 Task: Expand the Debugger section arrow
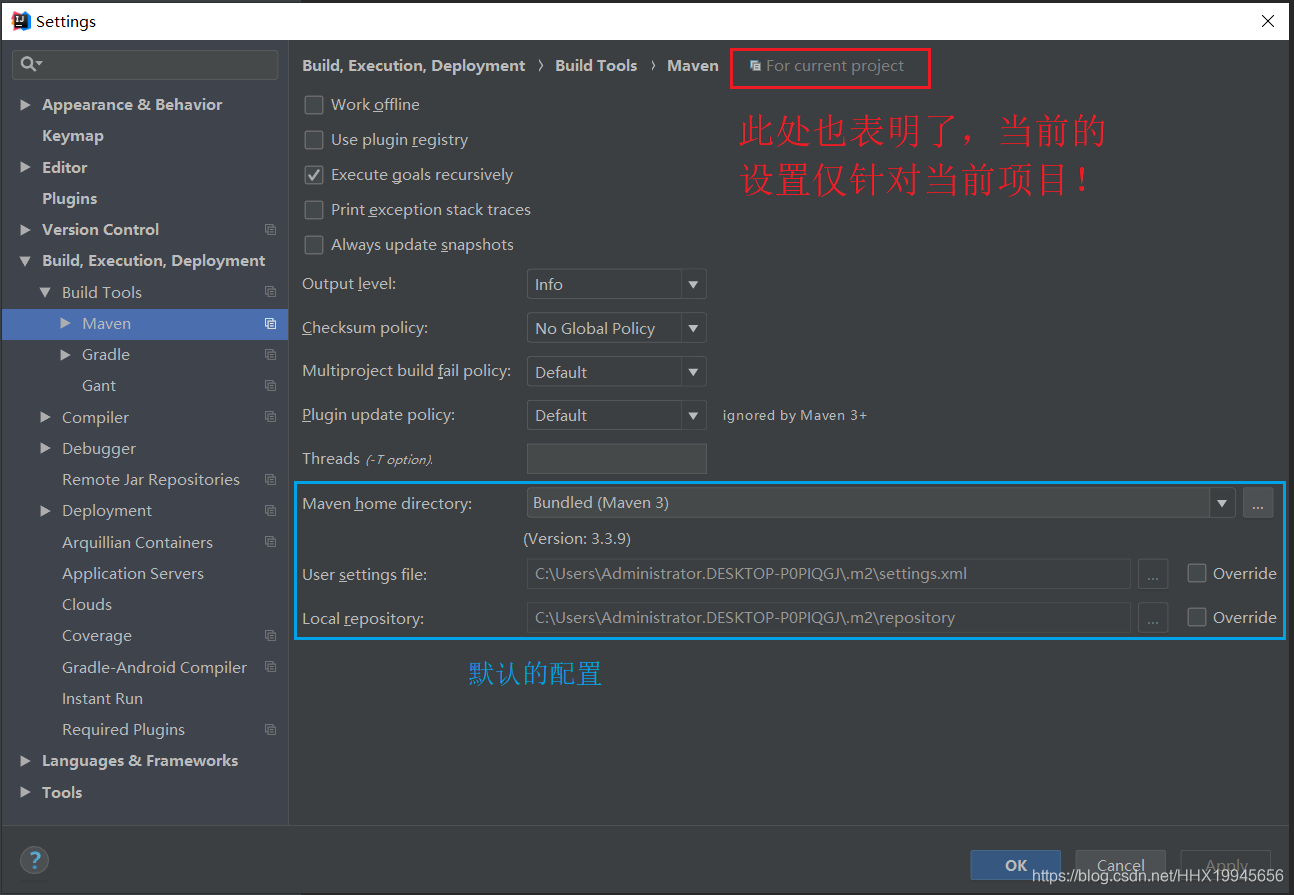pos(46,448)
